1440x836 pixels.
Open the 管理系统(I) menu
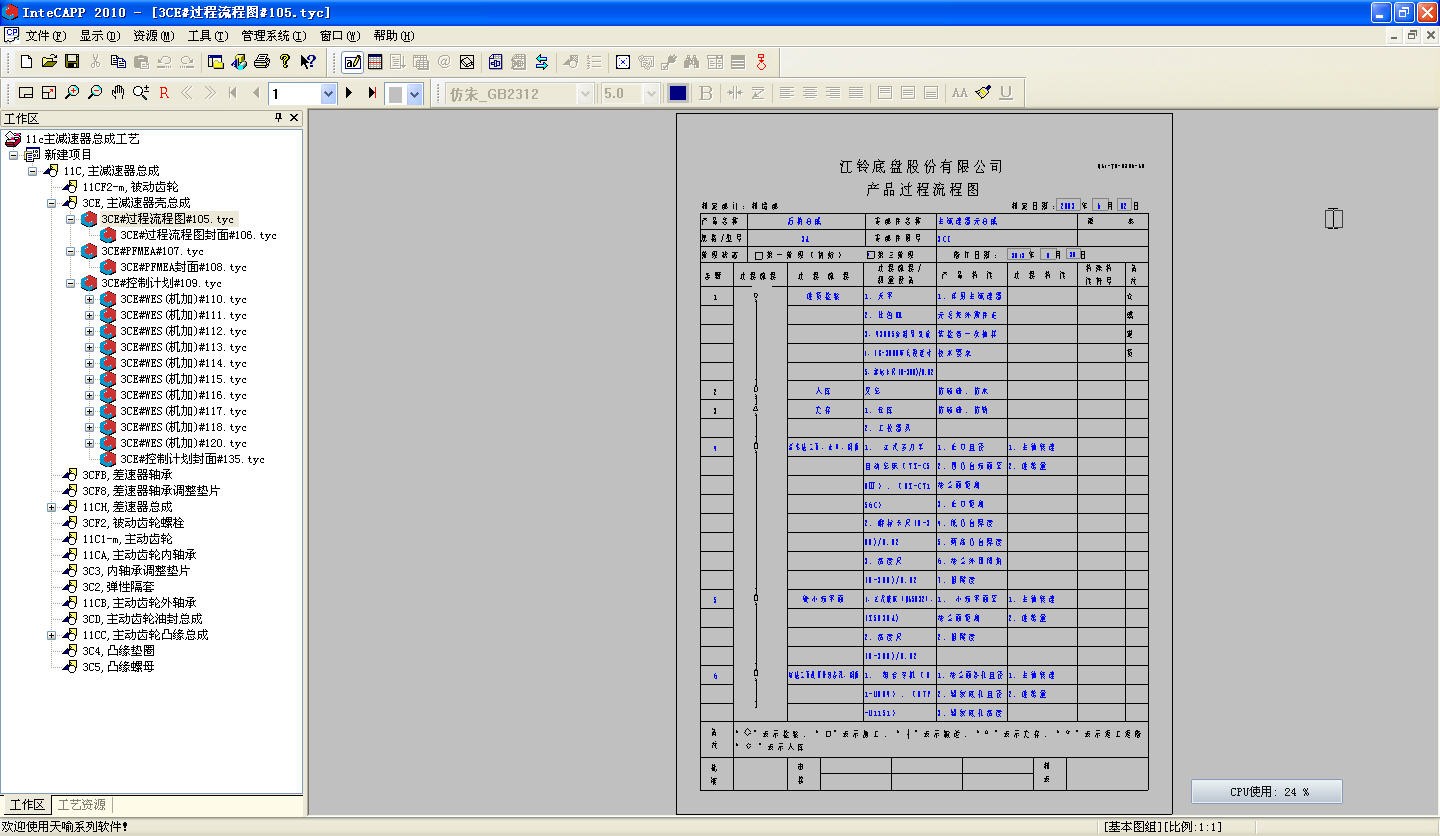click(274, 36)
